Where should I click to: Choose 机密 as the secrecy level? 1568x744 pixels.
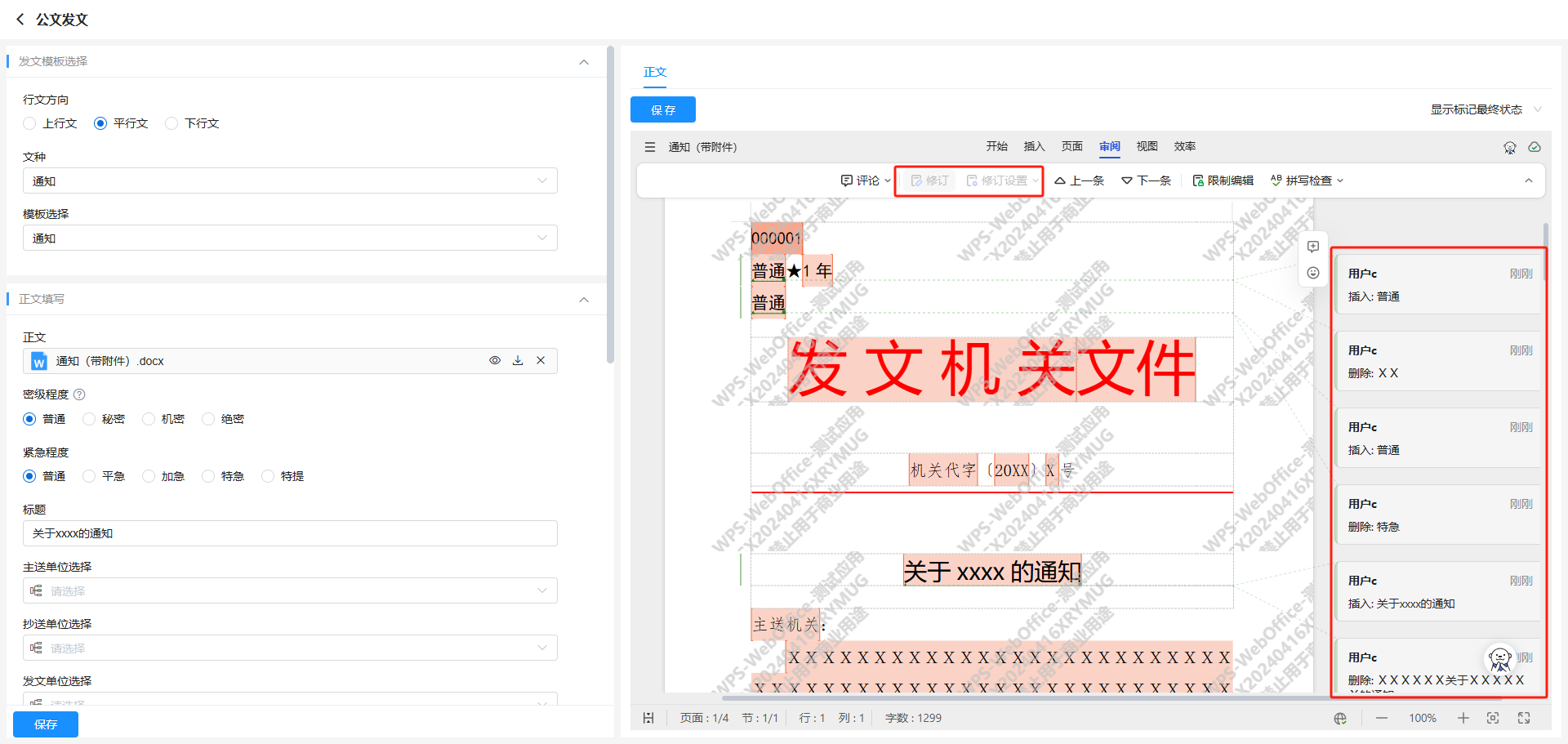(x=149, y=419)
